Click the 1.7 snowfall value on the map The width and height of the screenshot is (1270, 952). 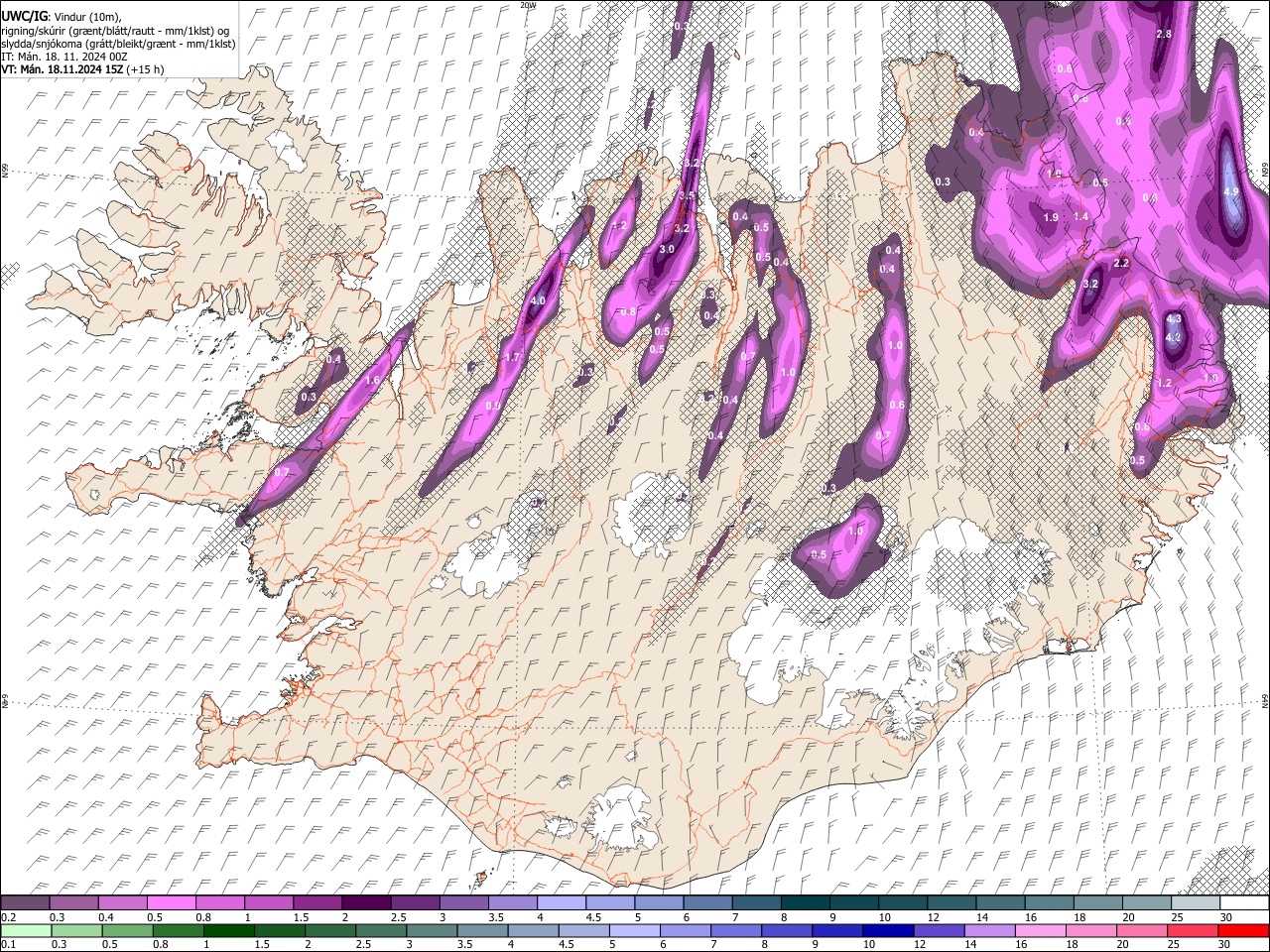click(x=513, y=358)
